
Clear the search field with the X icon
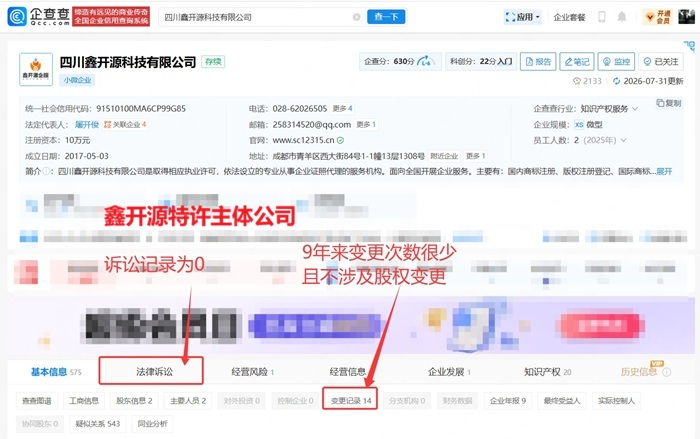tap(356, 17)
